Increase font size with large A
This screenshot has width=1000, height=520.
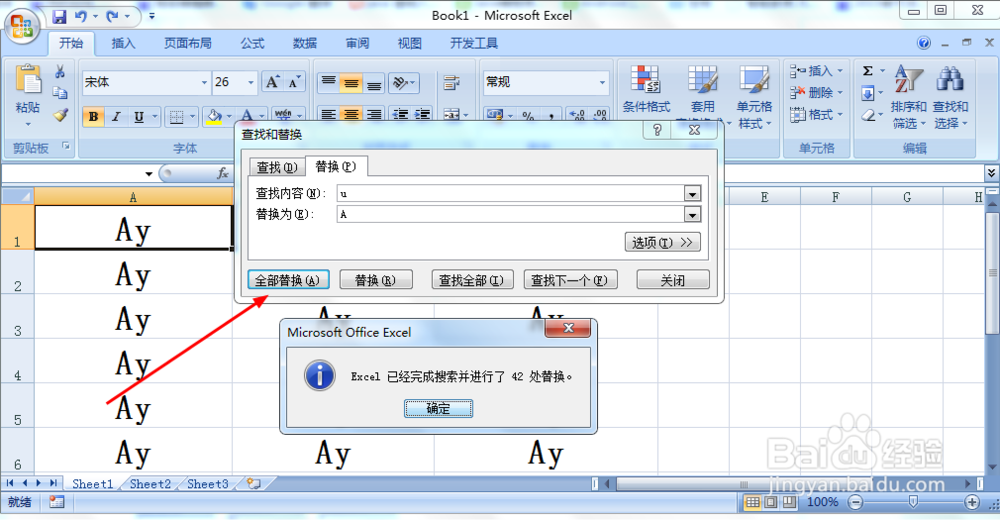coord(272,82)
